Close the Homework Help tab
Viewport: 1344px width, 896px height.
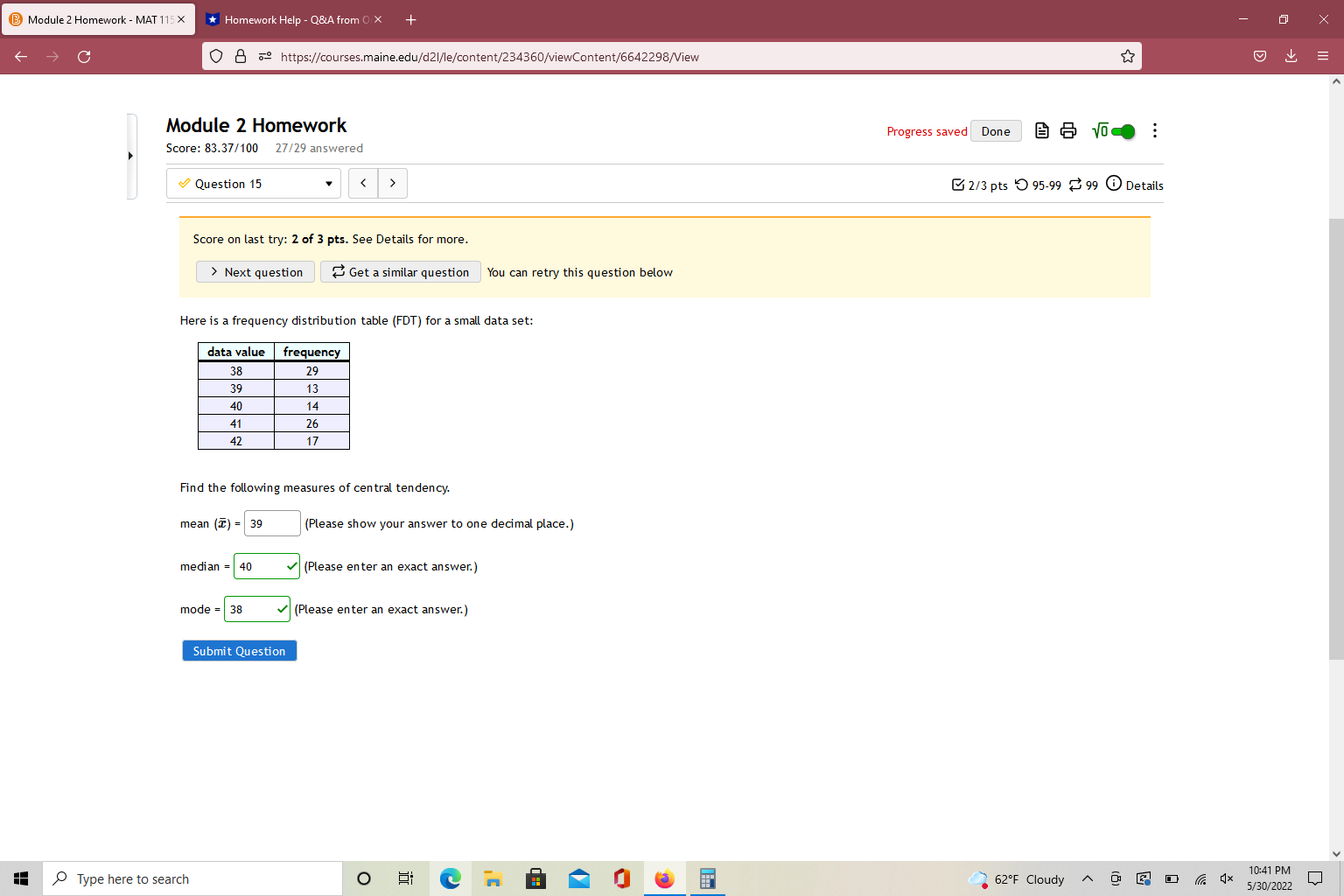(x=378, y=19)
